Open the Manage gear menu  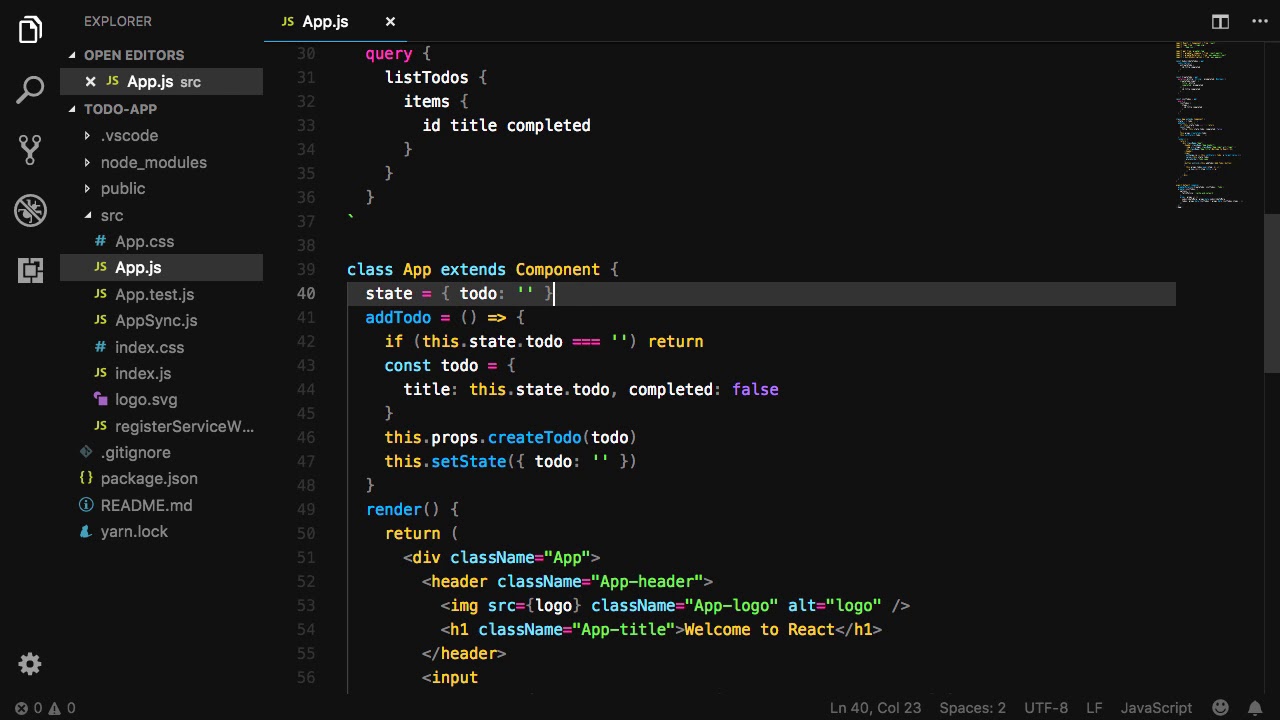(x=30, y=664)
